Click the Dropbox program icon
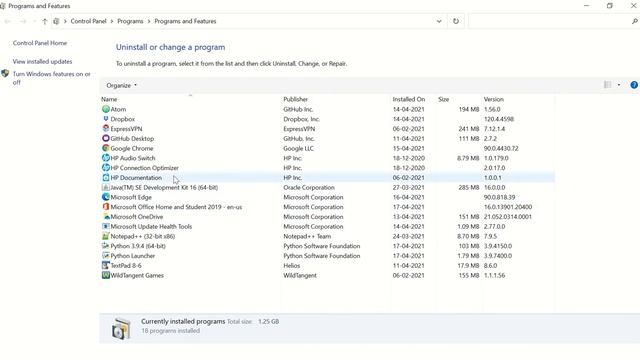 [x=106, y=119]
